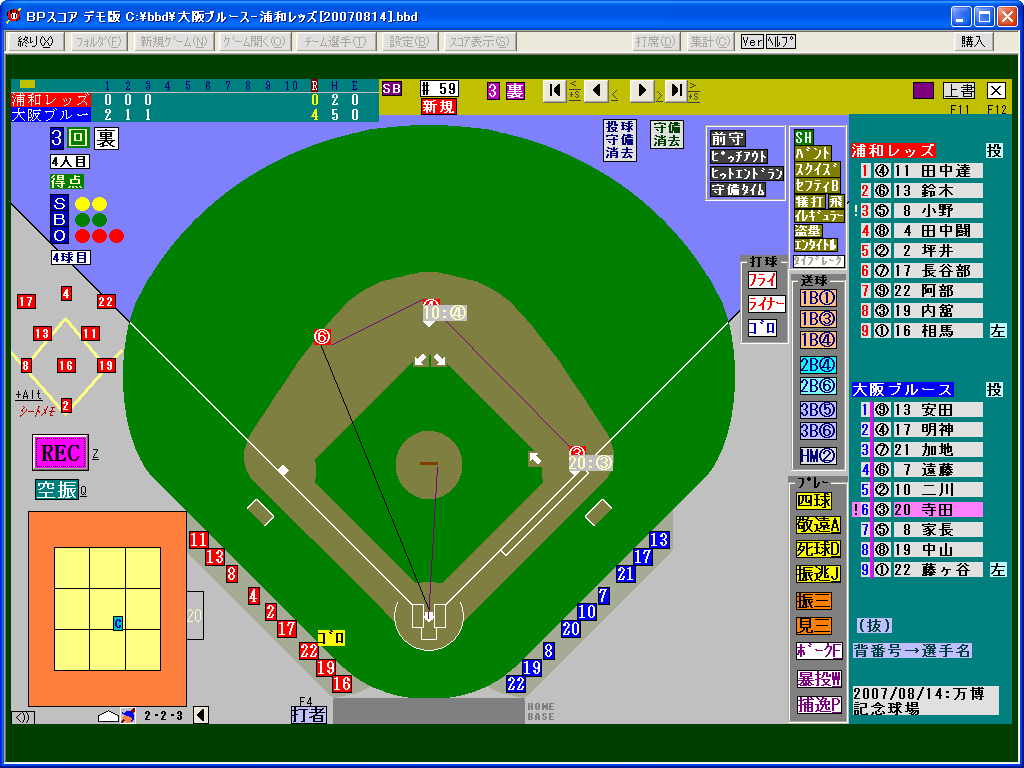Click the SB indicator in the record bar
The image size is (1024, 768).
tap(392, 89)
